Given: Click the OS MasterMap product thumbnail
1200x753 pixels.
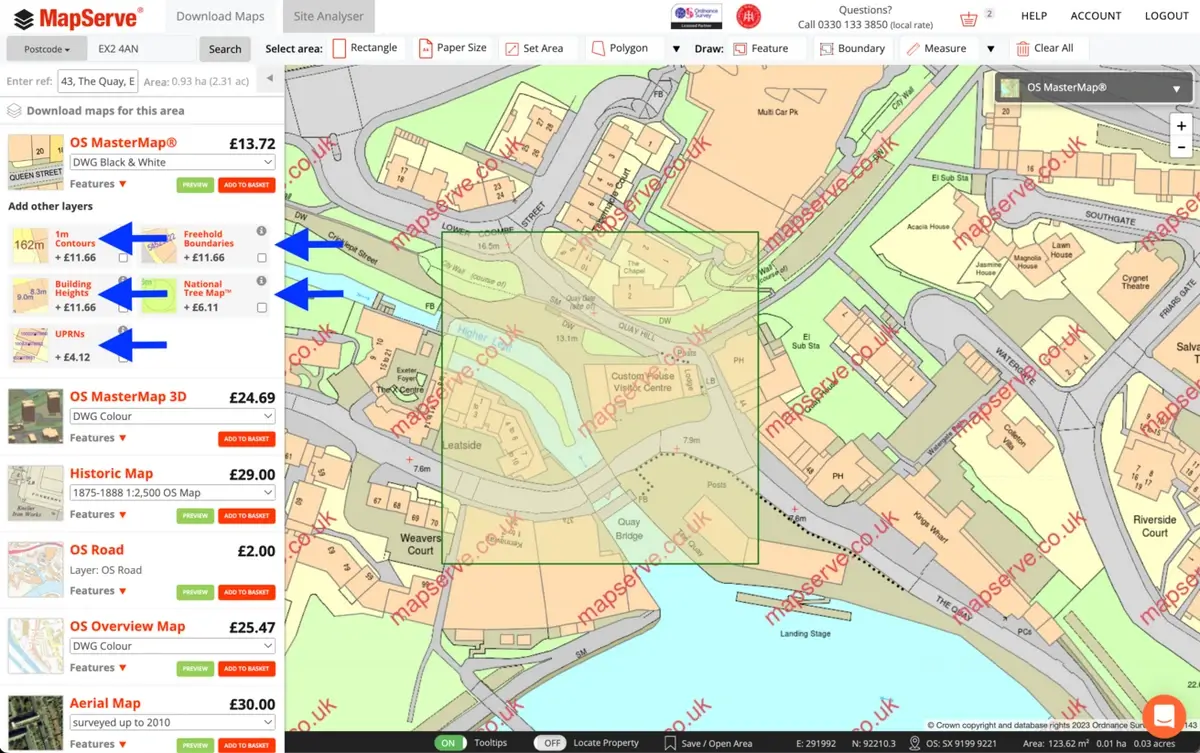Looking at the screenshot, I should click(35, 163).
